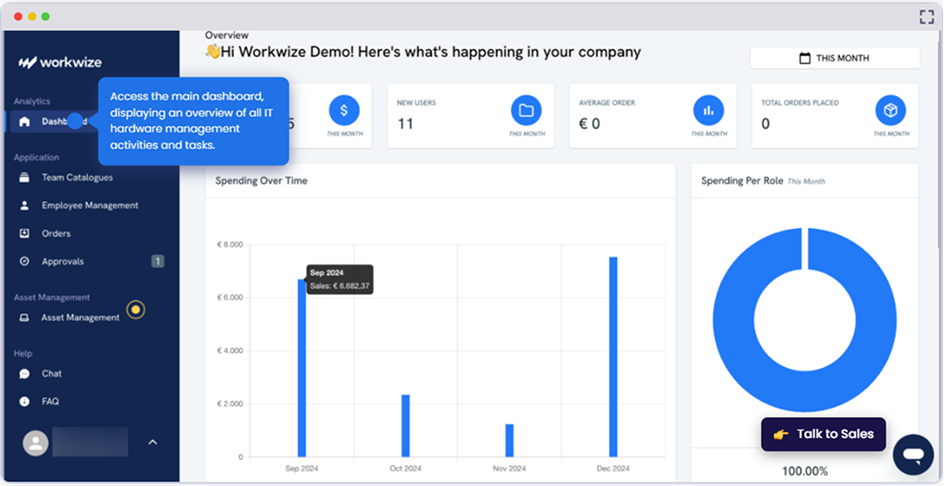Open the THIS MONTH date range selector
The image size is (944, 486).
pos(834,58)
